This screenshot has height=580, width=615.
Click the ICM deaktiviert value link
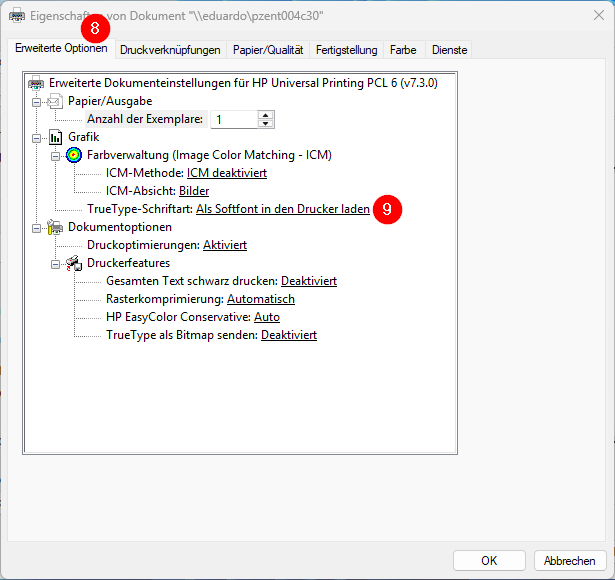point(227,173)
